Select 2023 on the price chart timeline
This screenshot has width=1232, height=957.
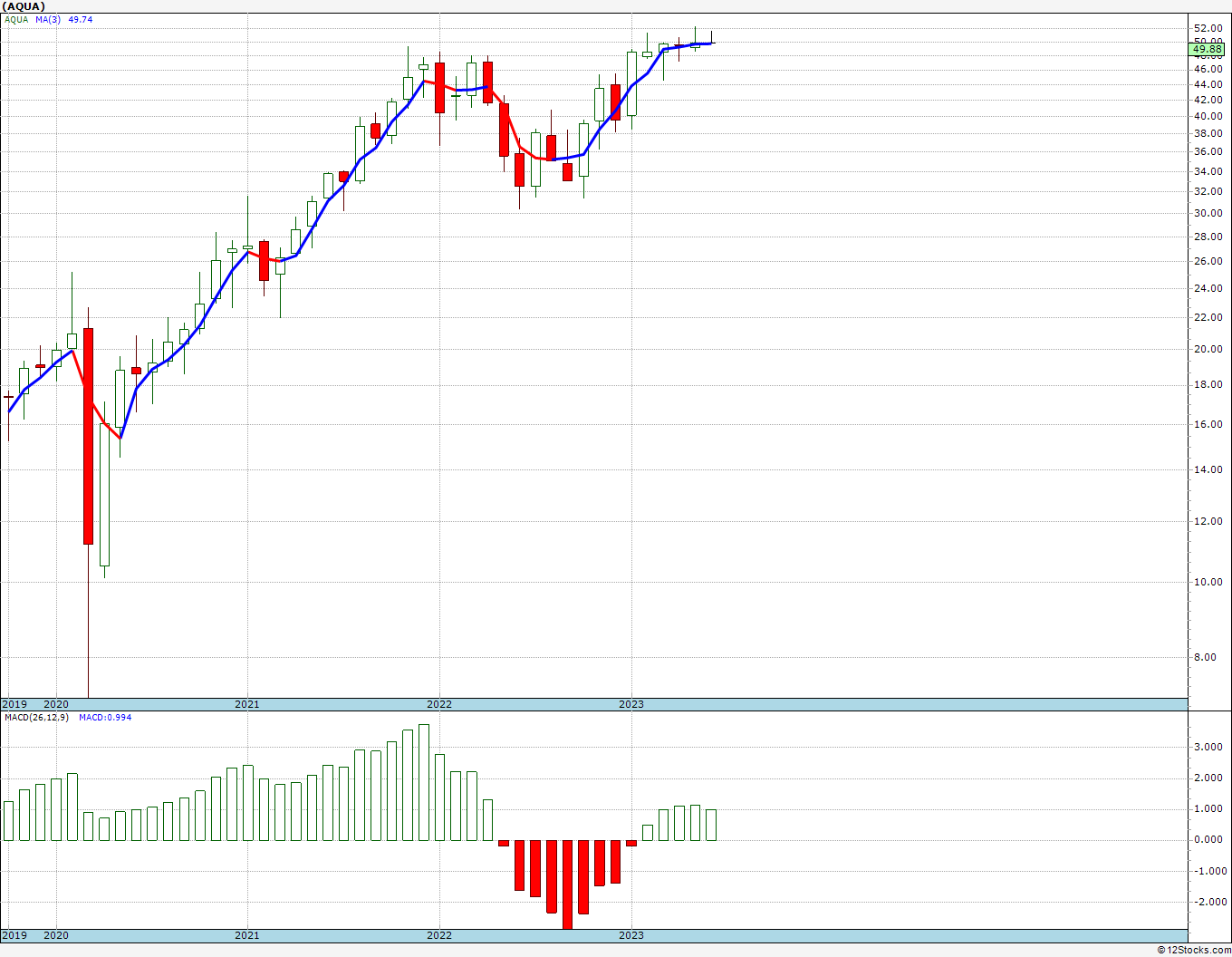tap(631, 704)
